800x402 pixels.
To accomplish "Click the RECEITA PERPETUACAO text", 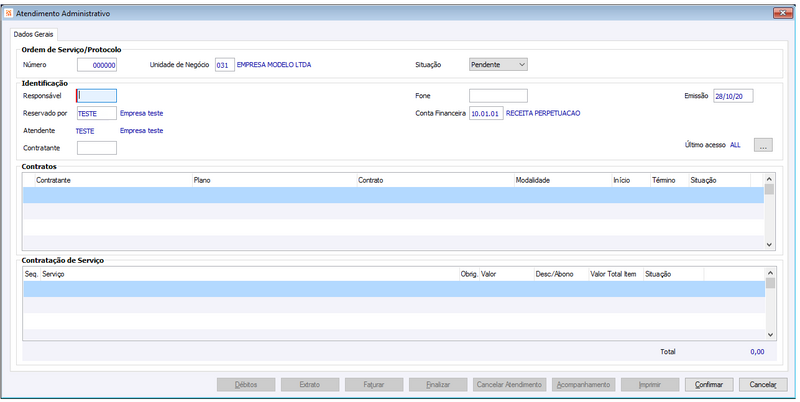I will tap(543, 113).
